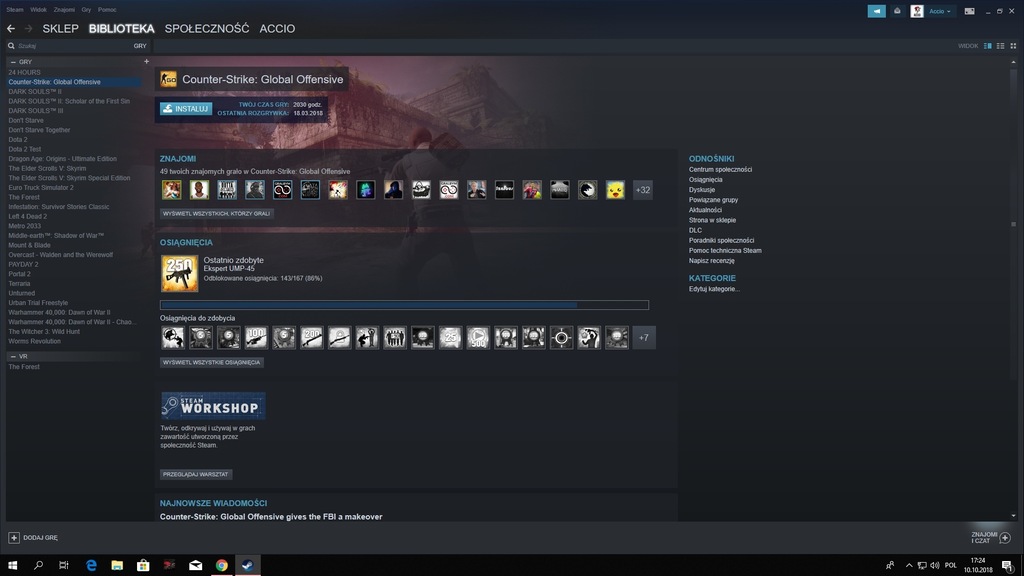Viewport: 1024px width, 576px height.
Task: Open the Steam menu
Action: click(x=14, y=10)
